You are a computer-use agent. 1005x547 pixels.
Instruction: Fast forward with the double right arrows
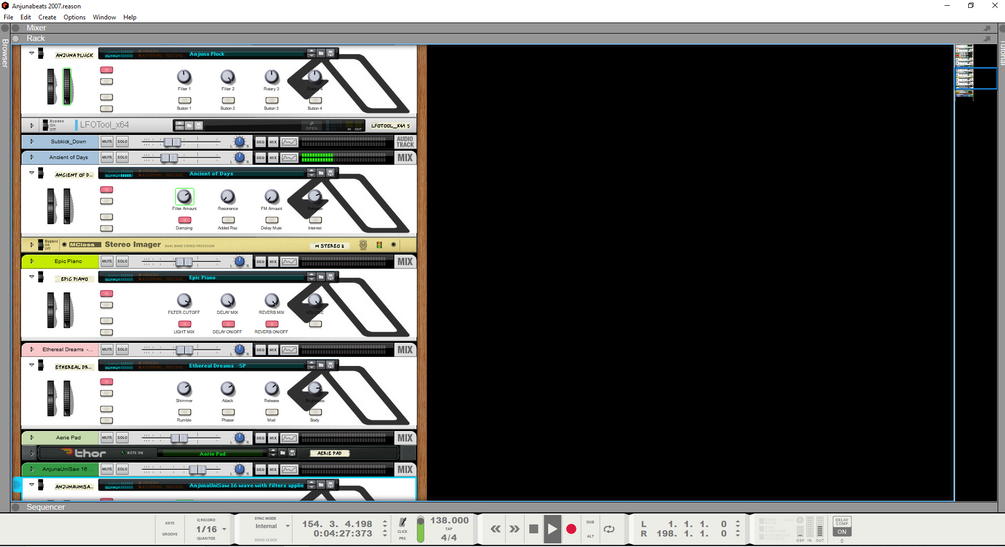click(x=514, y=529)
